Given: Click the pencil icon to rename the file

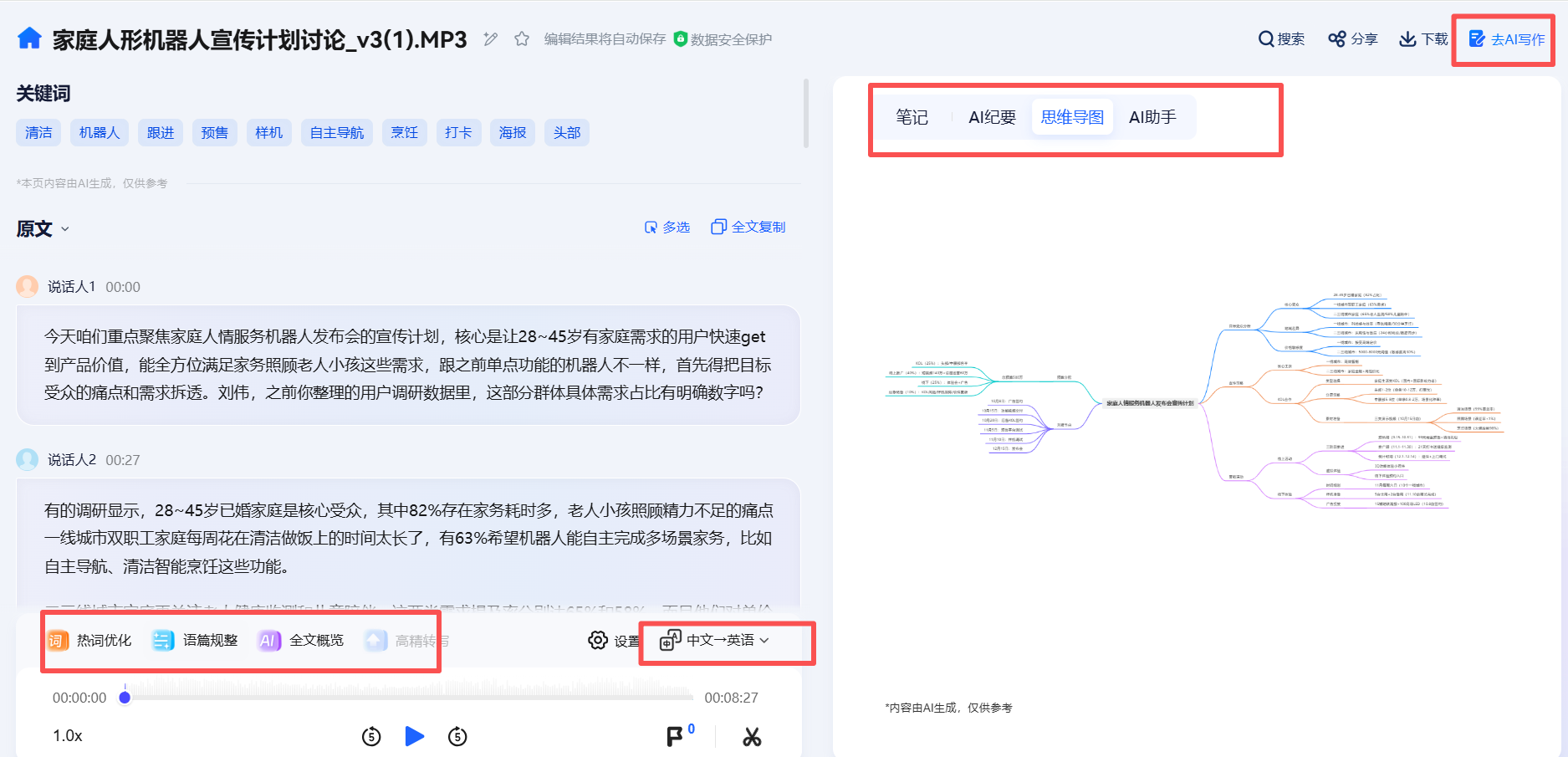Looking at the screenshot, I should click(x=491, y=39).
